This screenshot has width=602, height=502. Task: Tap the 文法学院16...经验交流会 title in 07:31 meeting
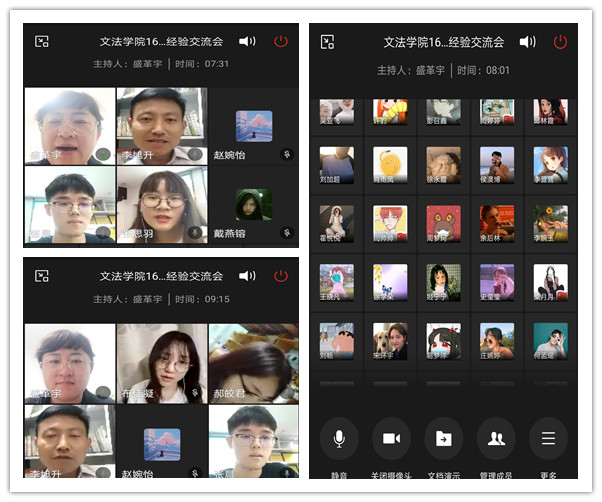click(161, 41)
